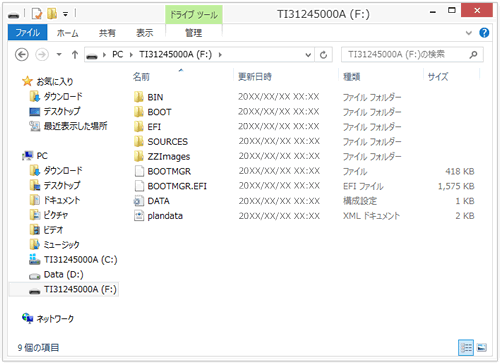Go up one level with up arrow
Viewport: 500px width, 363px height.
point(75,55)
